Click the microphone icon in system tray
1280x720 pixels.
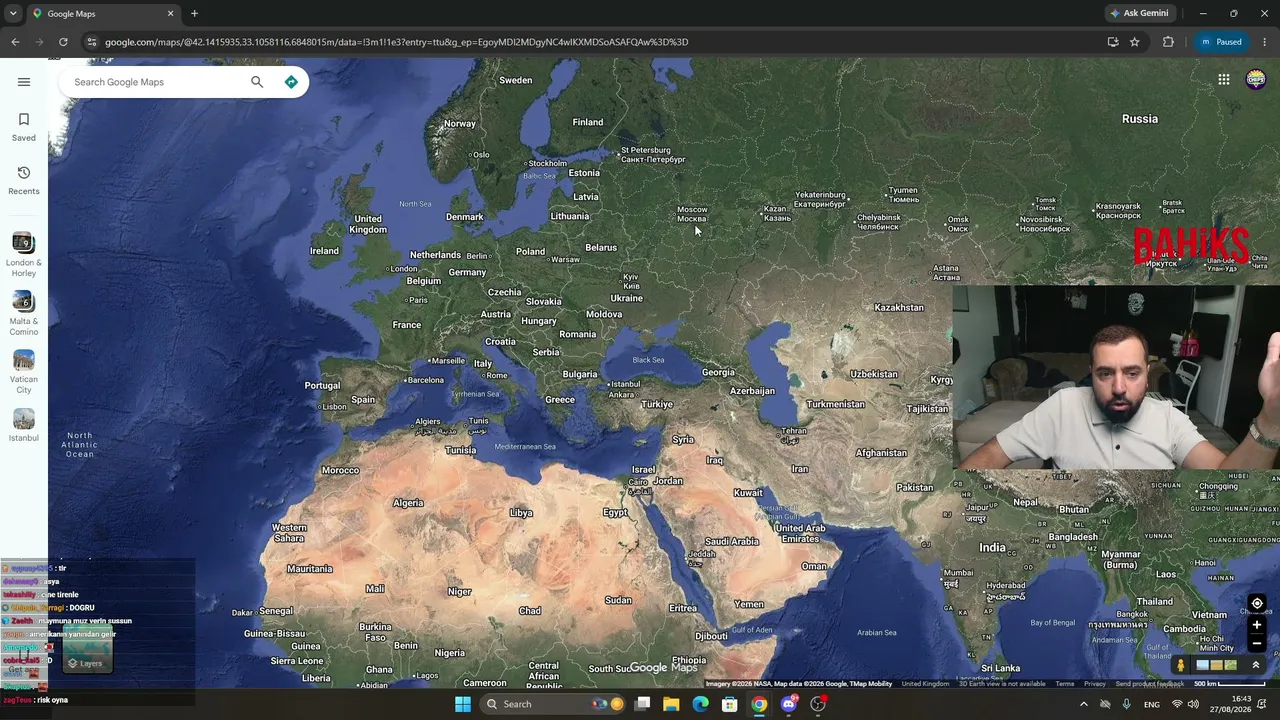[1127, 704]
